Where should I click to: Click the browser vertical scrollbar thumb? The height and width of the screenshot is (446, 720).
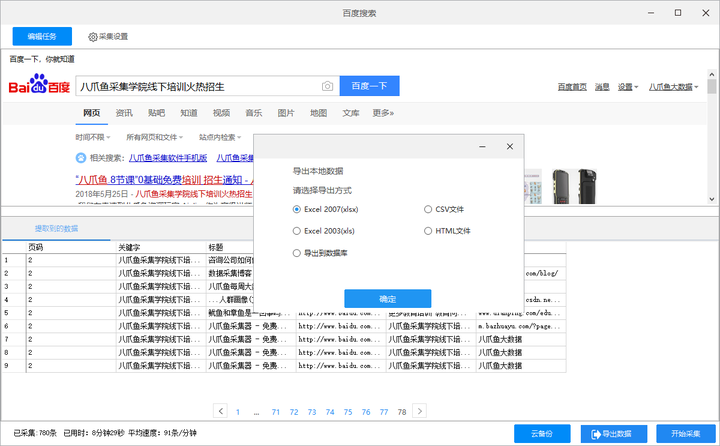coord(712,86)
